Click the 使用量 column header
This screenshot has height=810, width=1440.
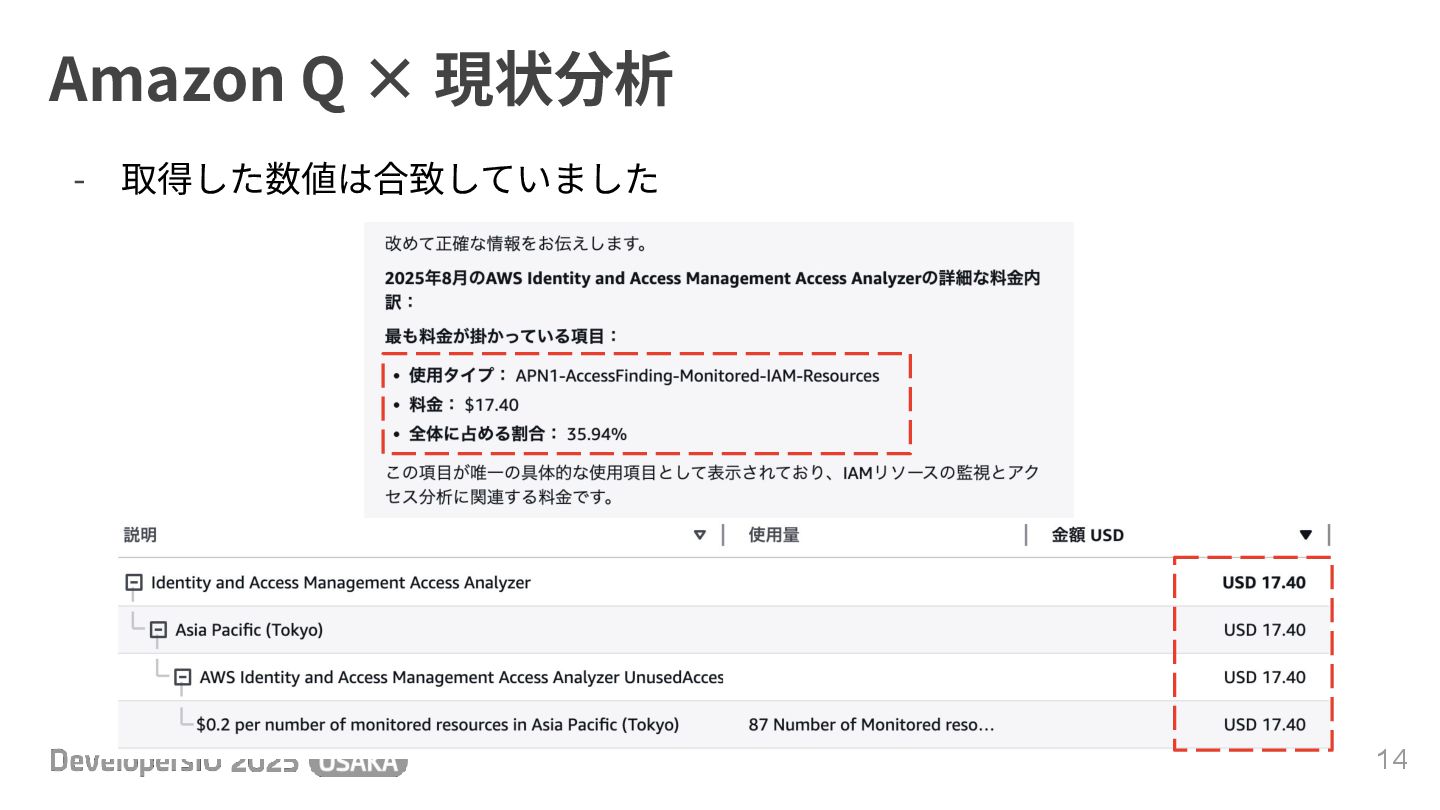click(774, 535)
